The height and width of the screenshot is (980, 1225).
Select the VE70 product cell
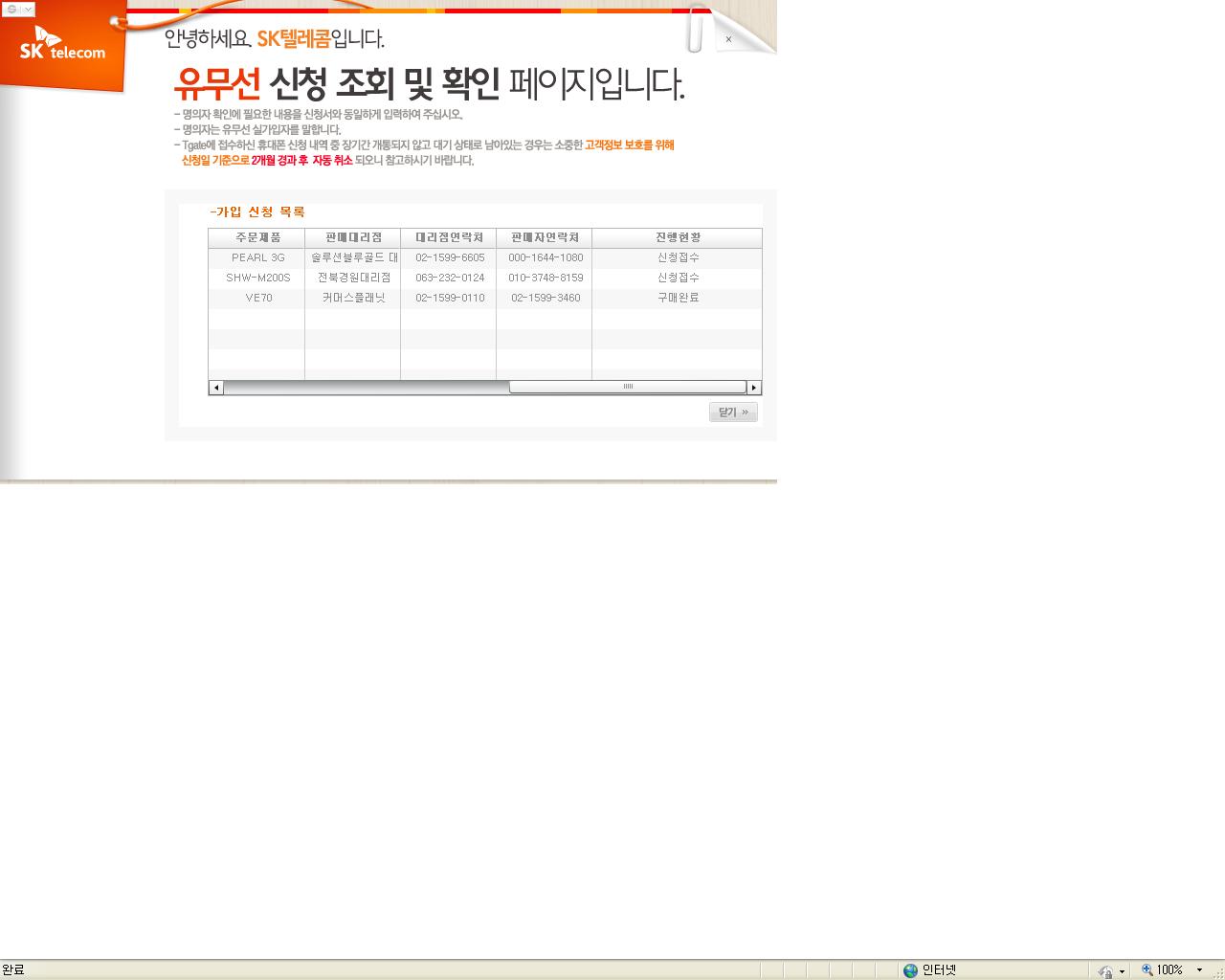tap(258, 298)
